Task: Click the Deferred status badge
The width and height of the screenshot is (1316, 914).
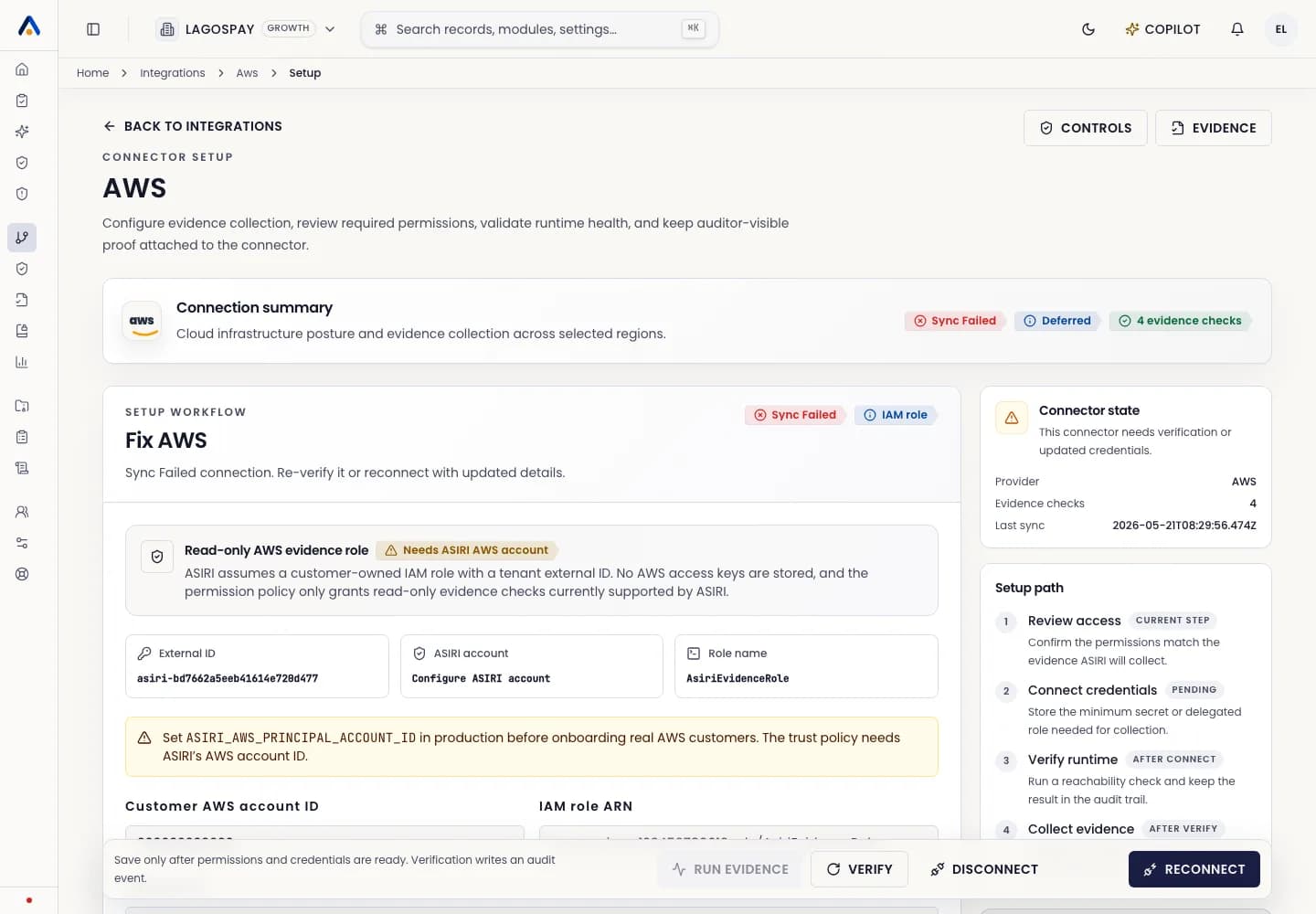Action: click(1057, 321)
